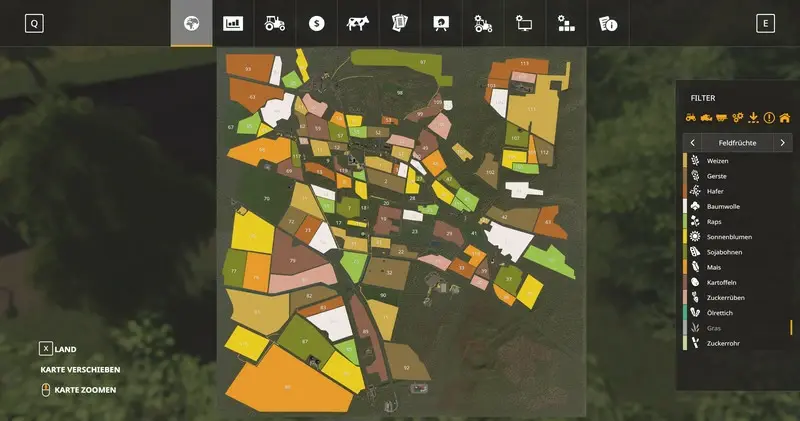Open the finances dollar icon
Image resolution: width=800 pixels, height=421 pixels.
click(316, 23)
